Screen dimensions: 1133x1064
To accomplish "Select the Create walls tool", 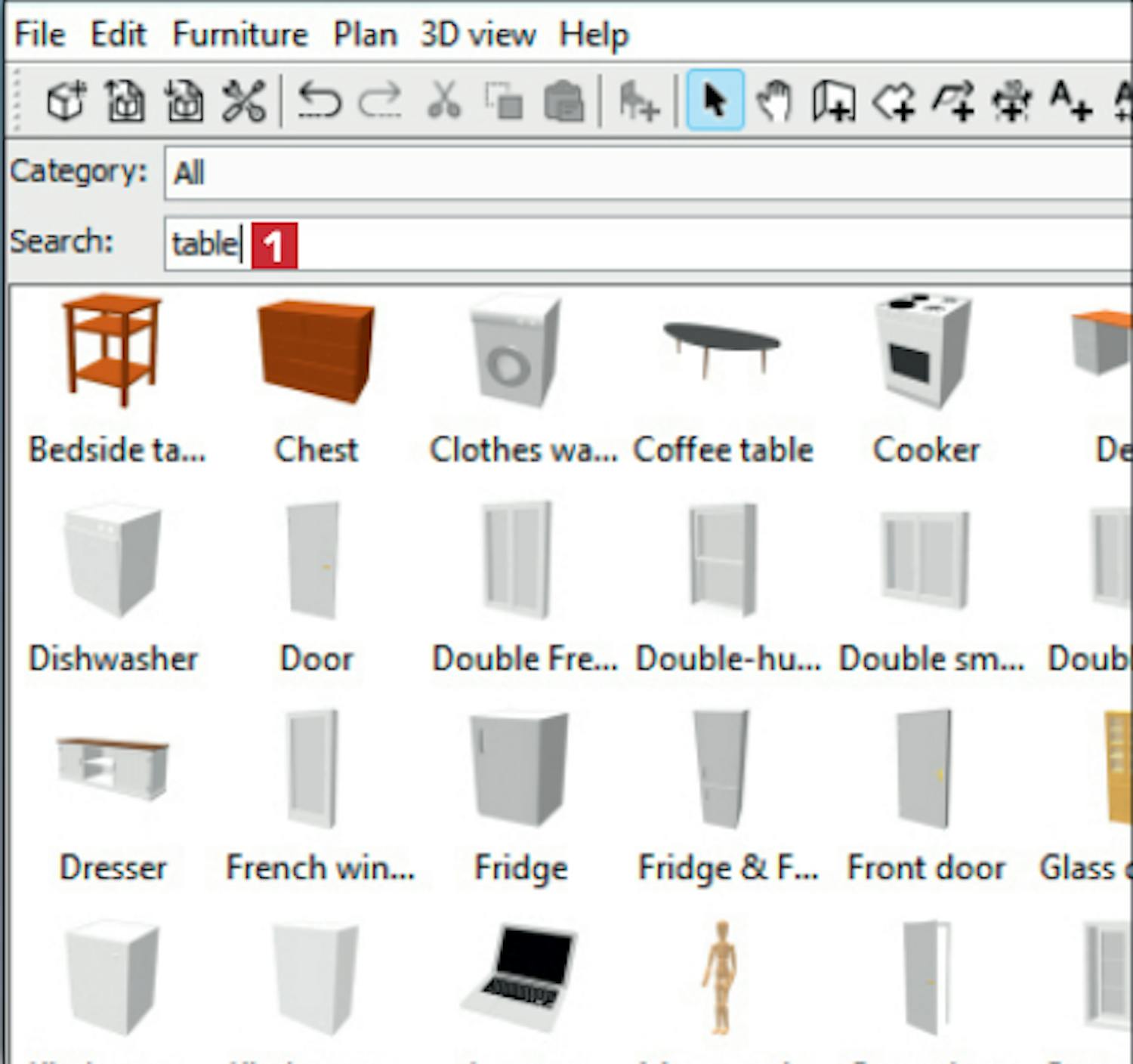I will pos(833,101).
